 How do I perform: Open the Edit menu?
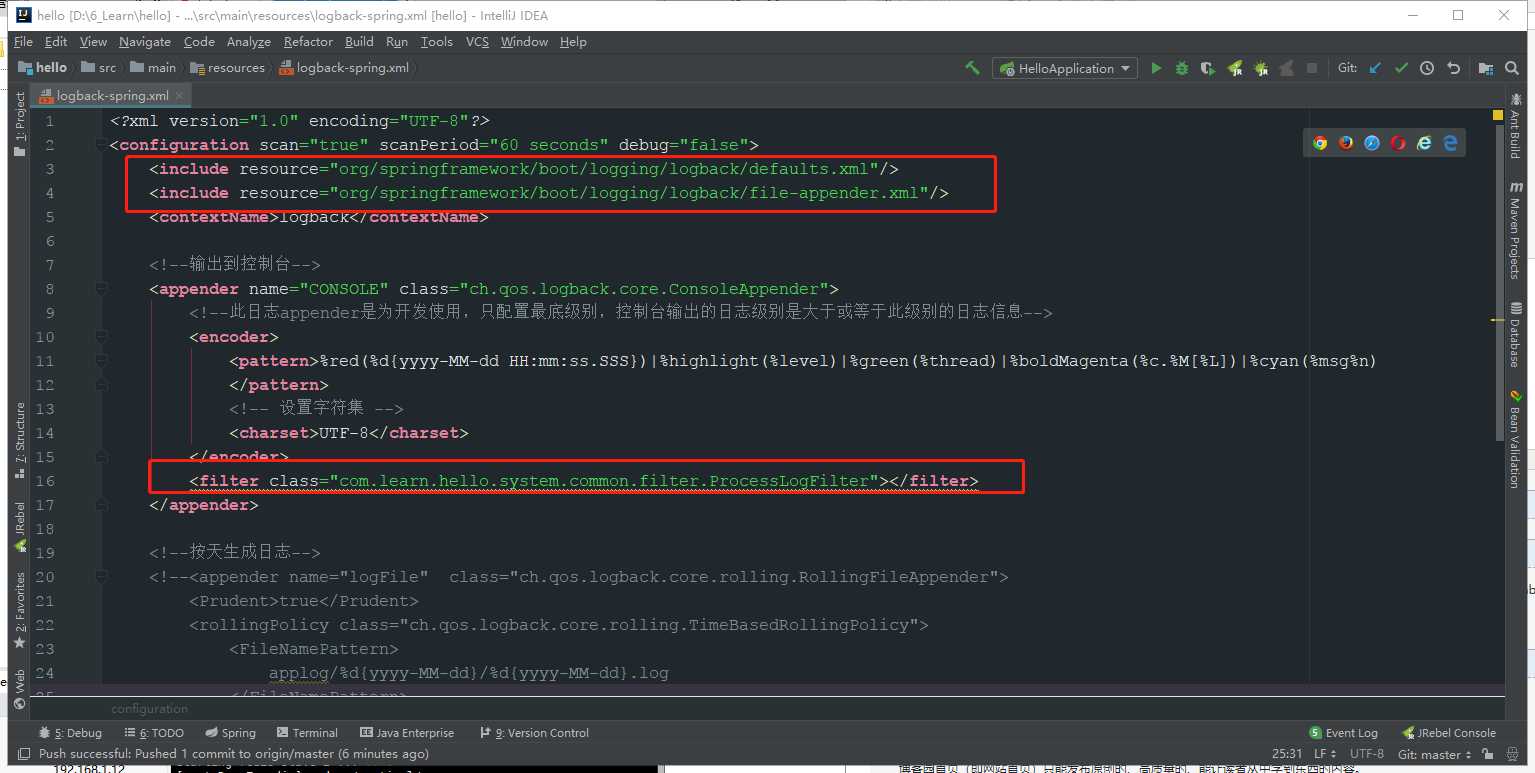56,42
